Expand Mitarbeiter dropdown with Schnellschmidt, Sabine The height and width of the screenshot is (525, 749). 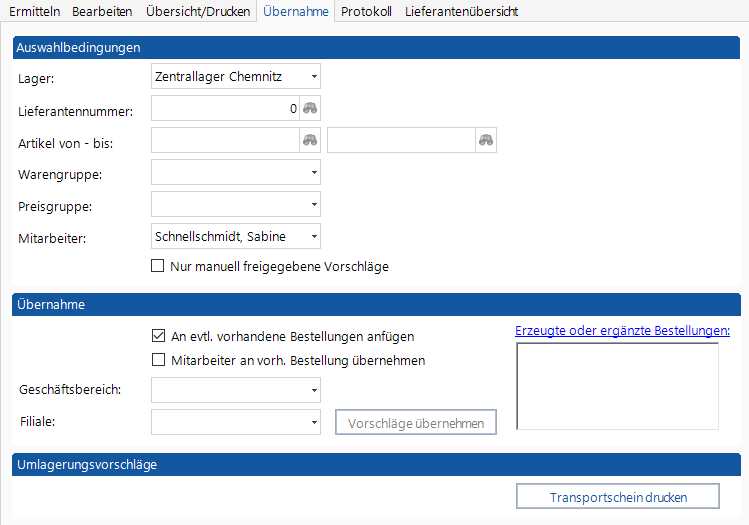[x=313, y=237]
